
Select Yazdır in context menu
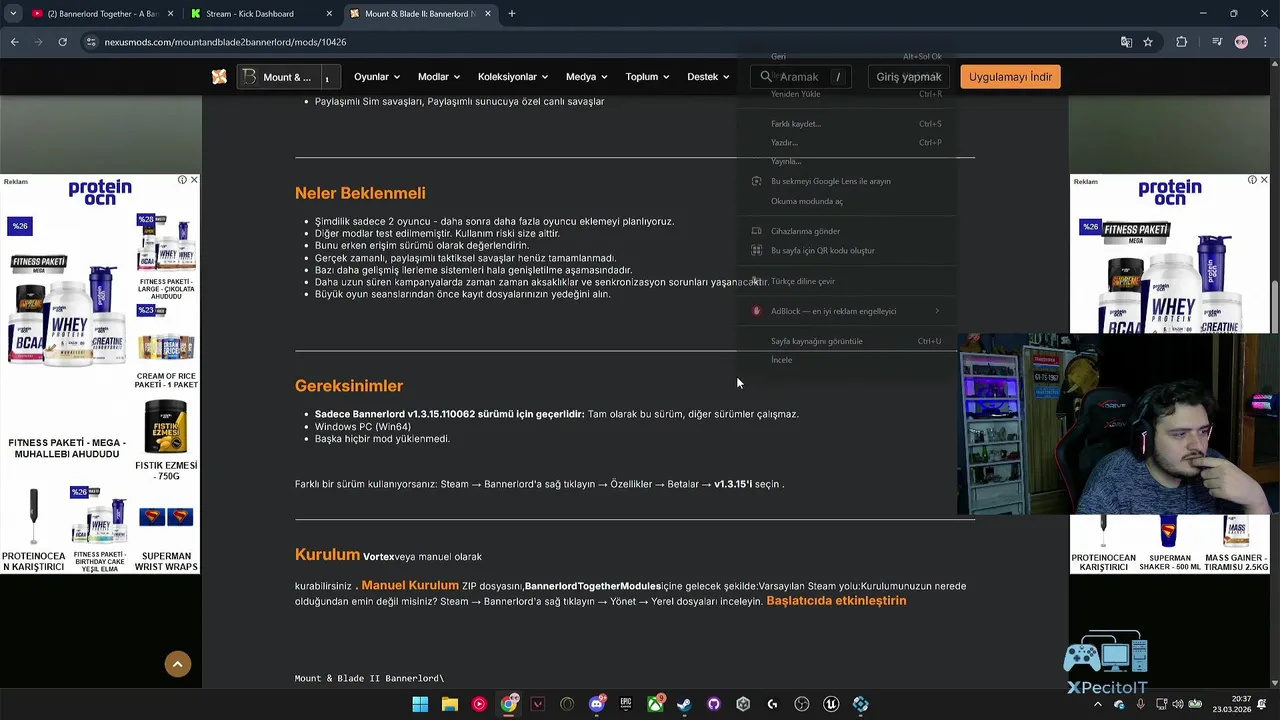point(848,143)
